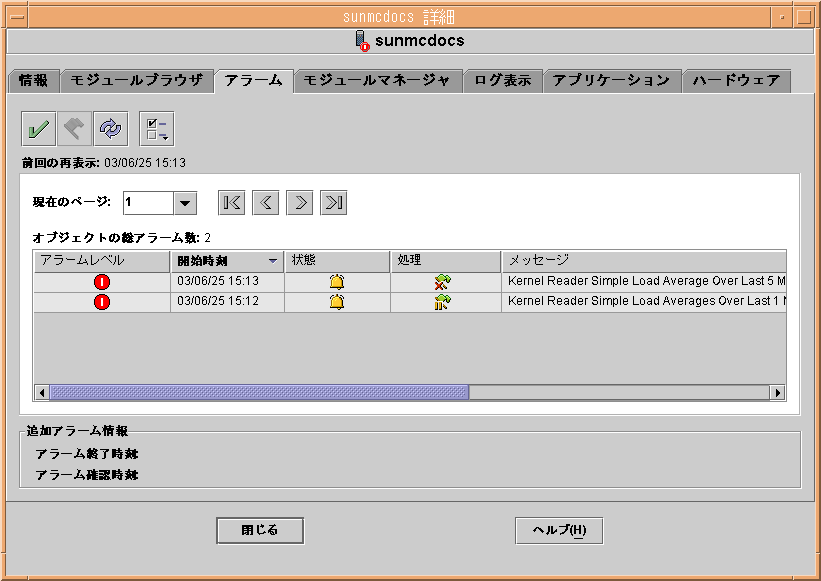Click the scrollbar right arrow
This screenshot has height=581, width=821.
click(778, 393)
